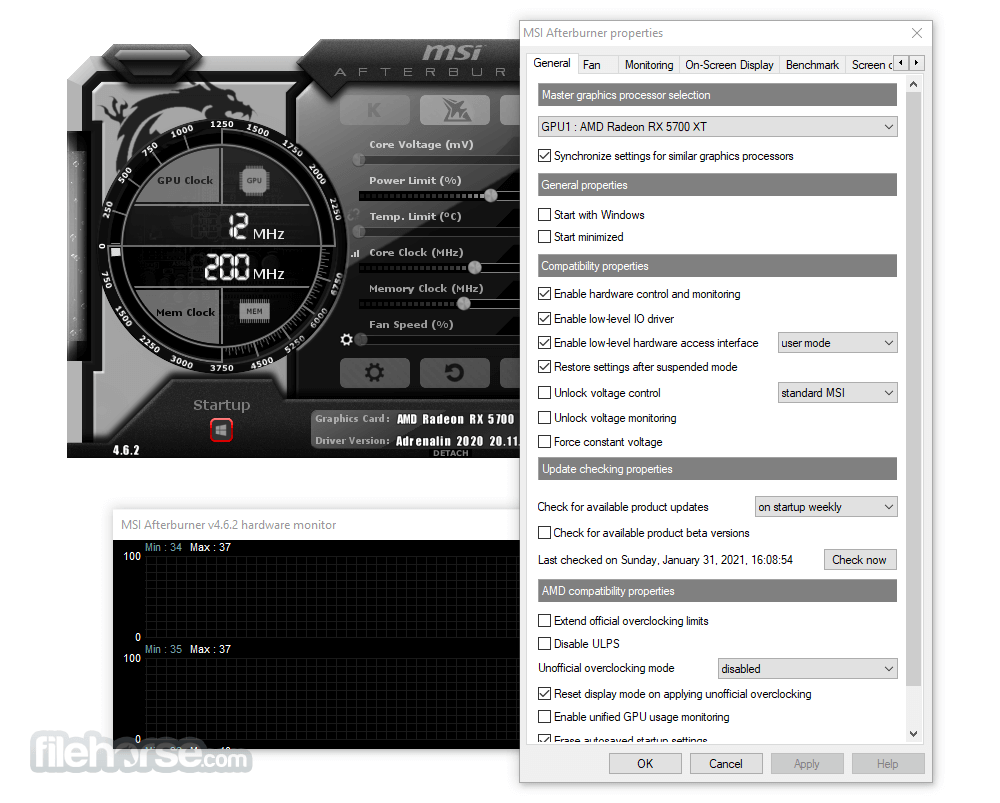This screenshot has width=1000, height=803.
Task: Click the DETACH label under driver version
Action: coord(450,453)
